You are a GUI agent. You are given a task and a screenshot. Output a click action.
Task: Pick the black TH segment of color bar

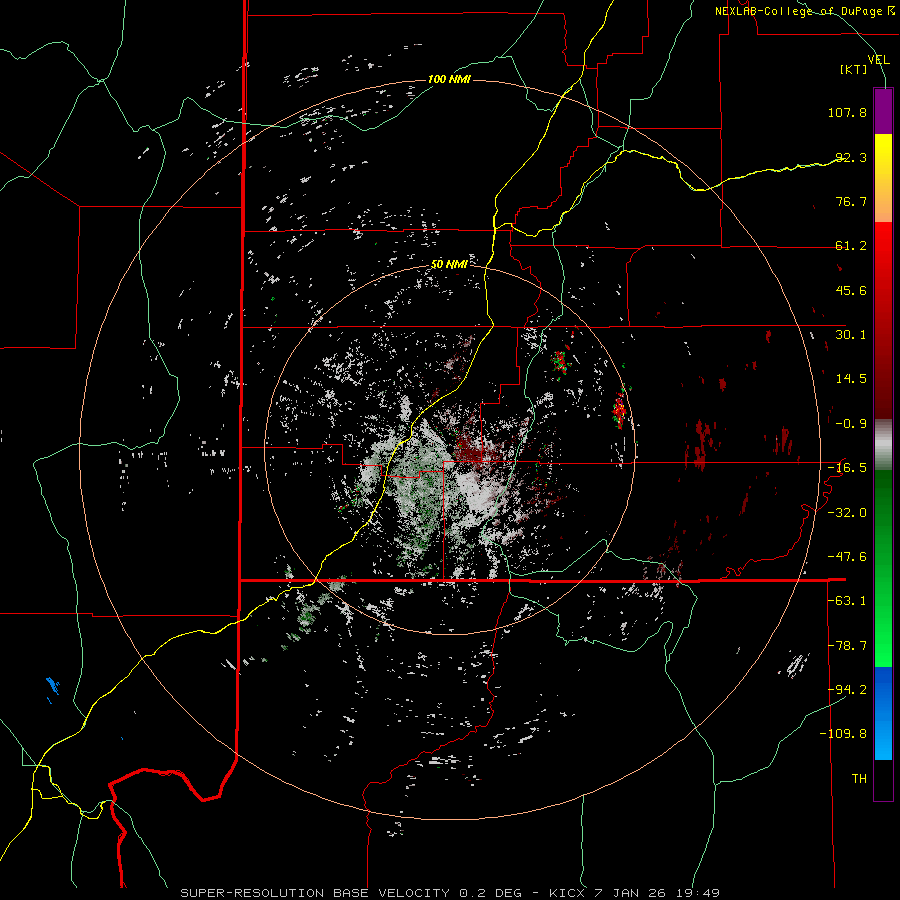[883, 779]
